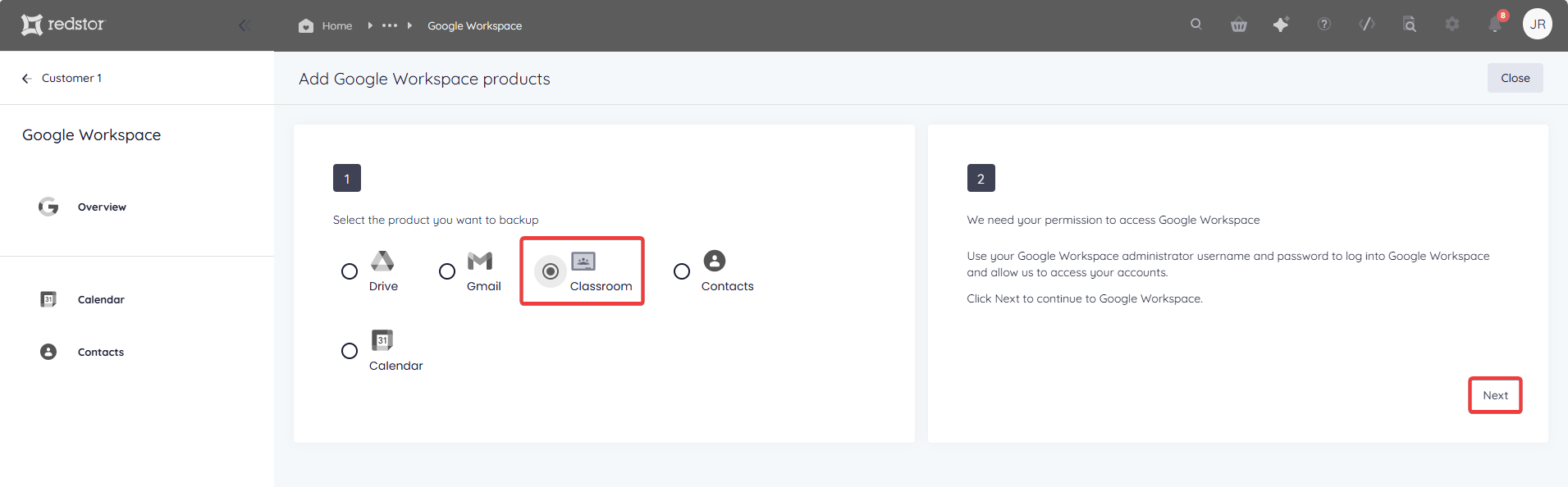Click the Classroom product icon
The height and width of the screenshot is (487, 1568).
583,262
